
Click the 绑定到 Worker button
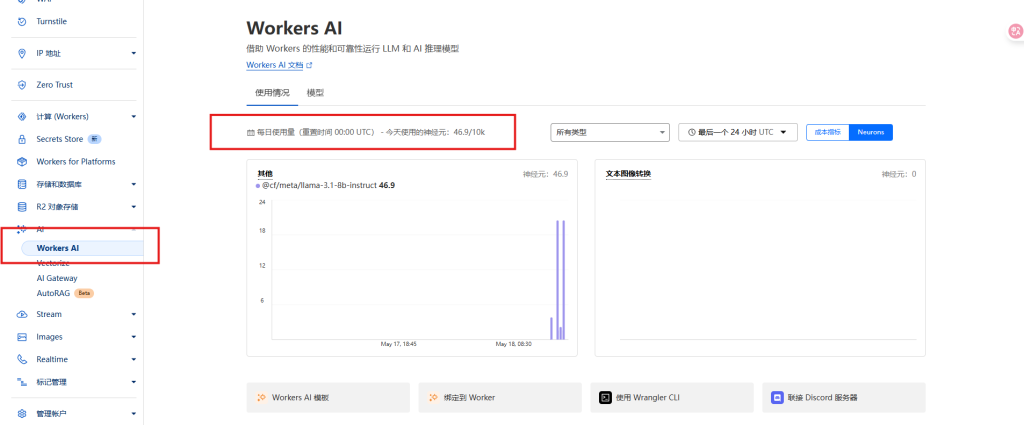pos(500,397)
